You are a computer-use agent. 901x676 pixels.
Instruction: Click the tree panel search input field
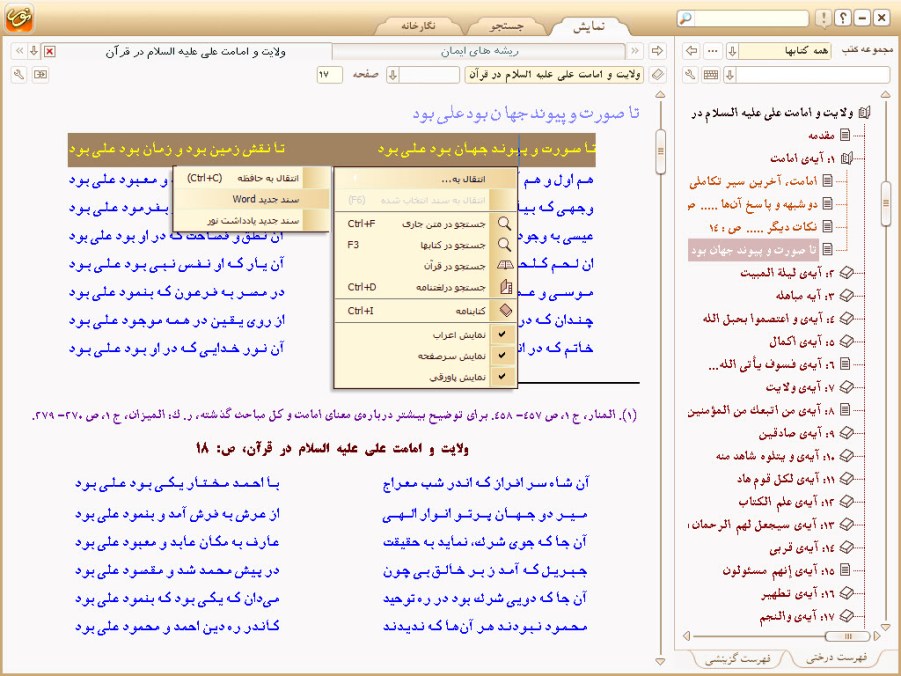point(813,74)
